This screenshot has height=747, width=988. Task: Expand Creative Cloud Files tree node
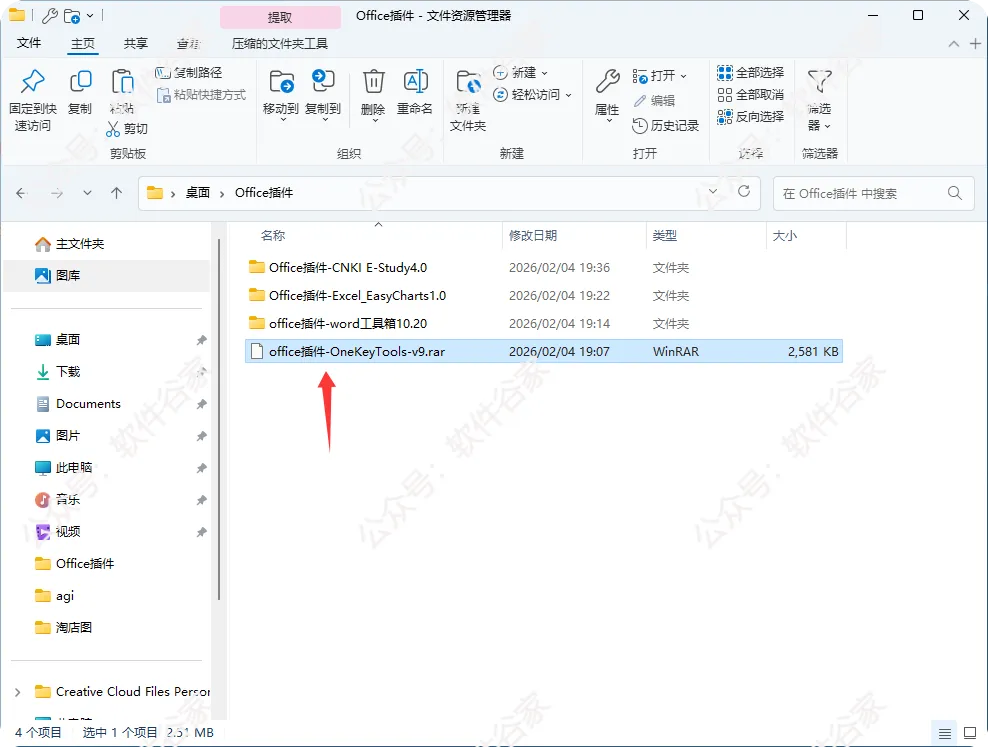click(18, 692)
